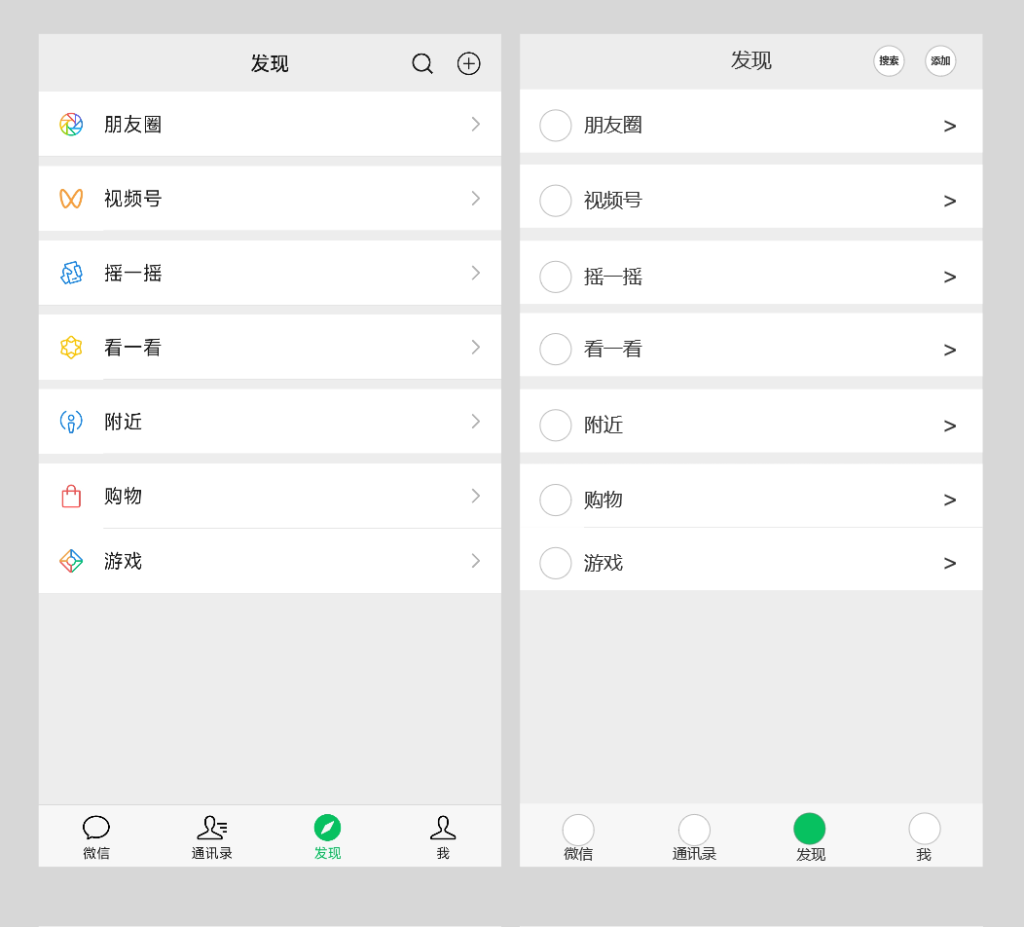Viewport: 1024px width, 927px height.
Task: Click the wireframe placeholder circle beside 购物
Action: 556,500
